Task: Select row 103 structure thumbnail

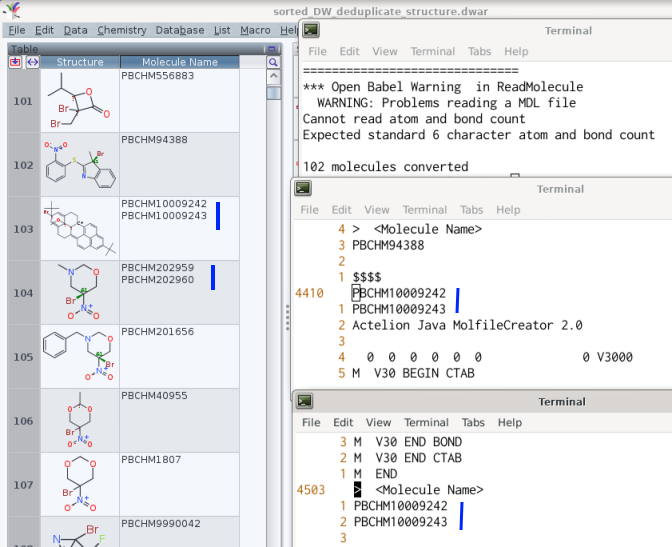Action: 80,228
